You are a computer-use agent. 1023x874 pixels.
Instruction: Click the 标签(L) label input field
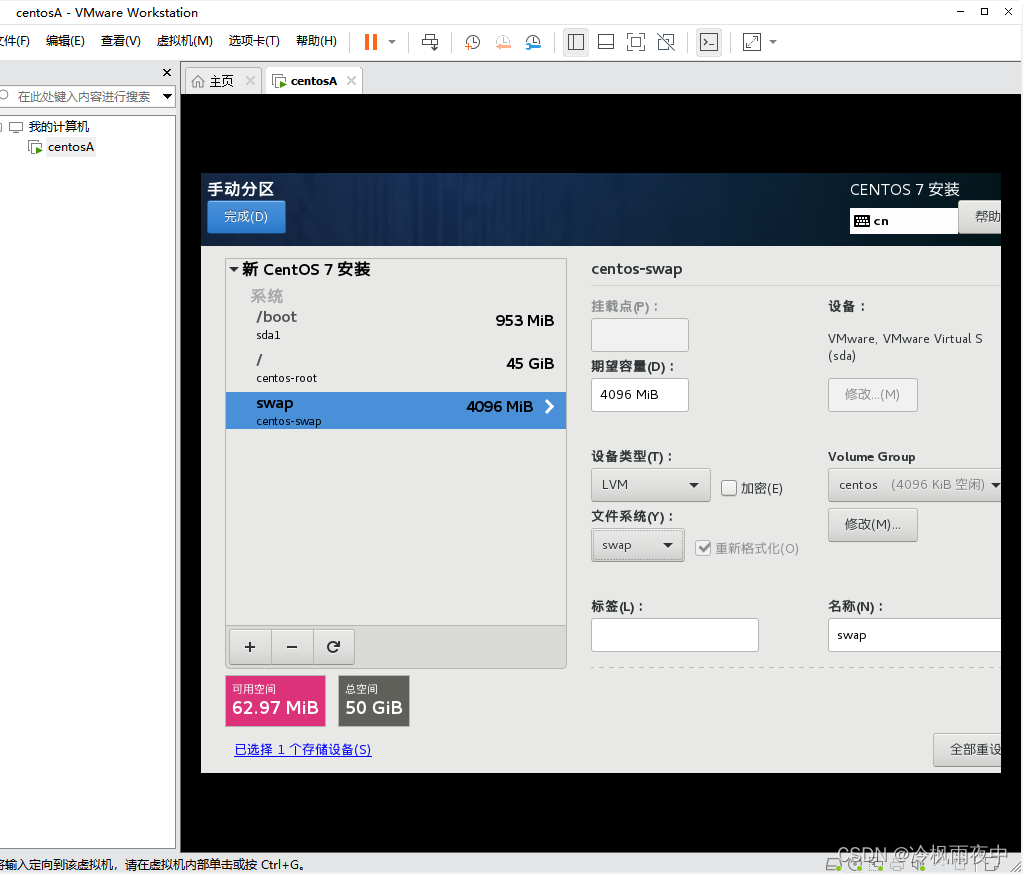coord(675,635)
